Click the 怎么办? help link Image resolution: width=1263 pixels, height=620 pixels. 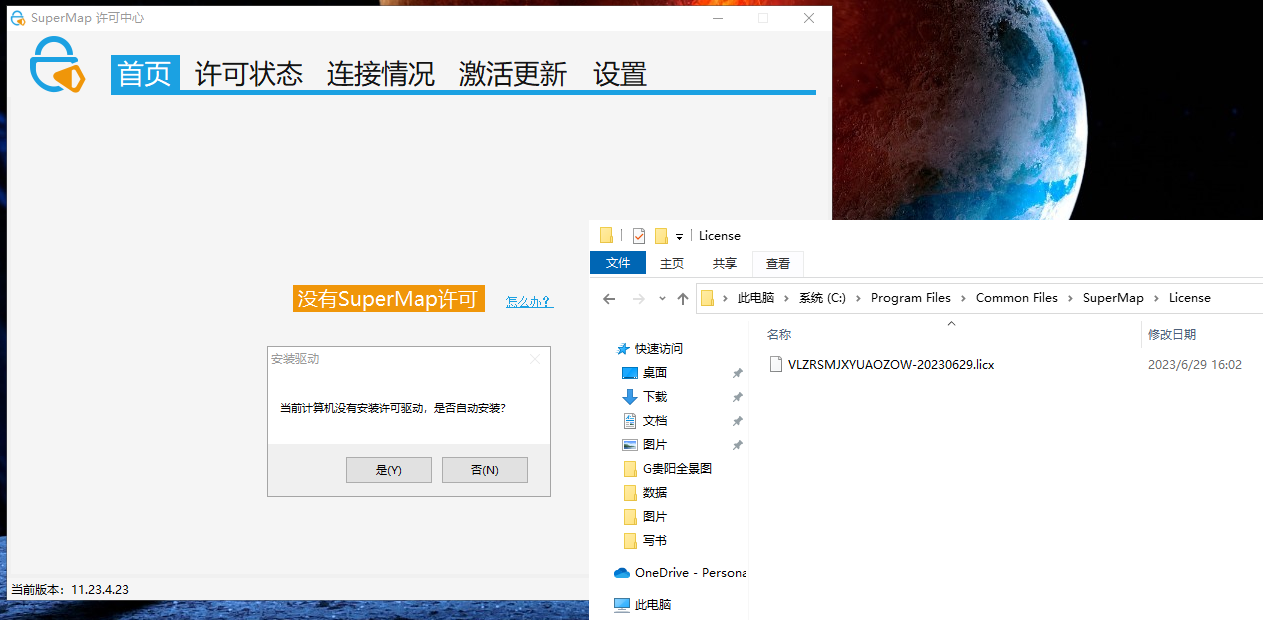[529, 301]
